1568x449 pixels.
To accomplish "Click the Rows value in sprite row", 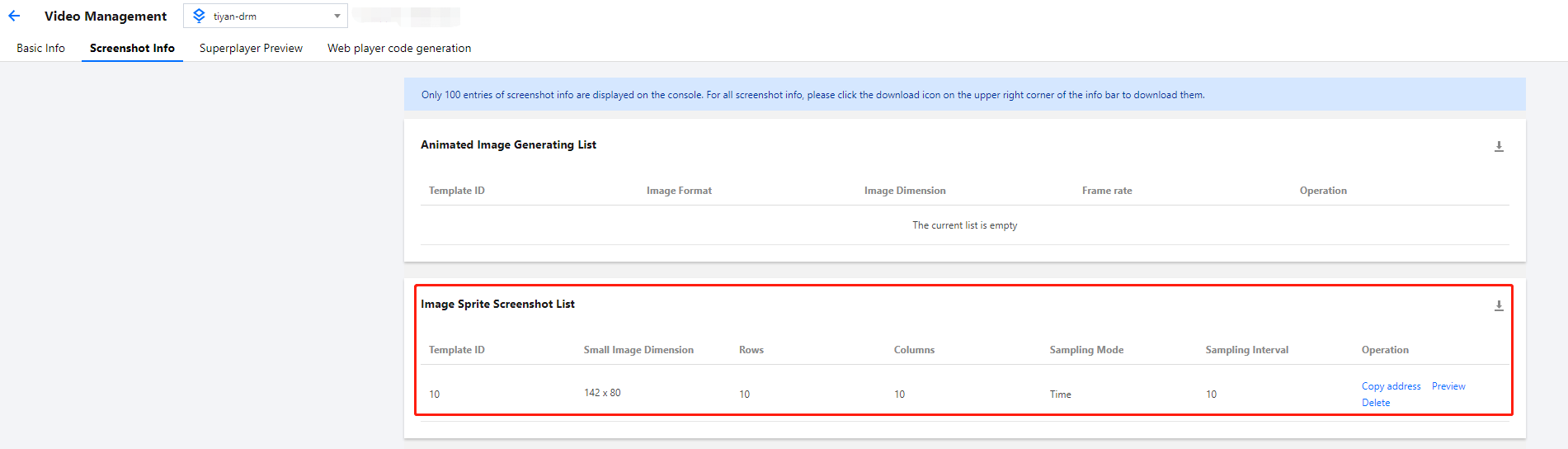I will 744,395.
